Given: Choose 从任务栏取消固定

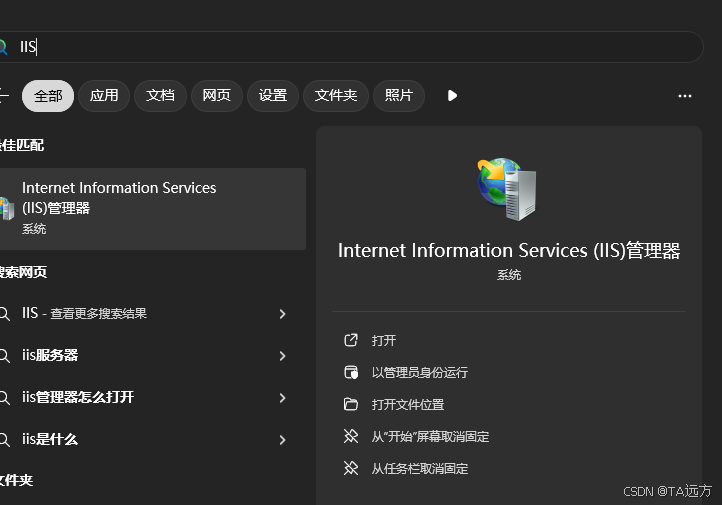Looking at the screenshot, I should [419, 469].
